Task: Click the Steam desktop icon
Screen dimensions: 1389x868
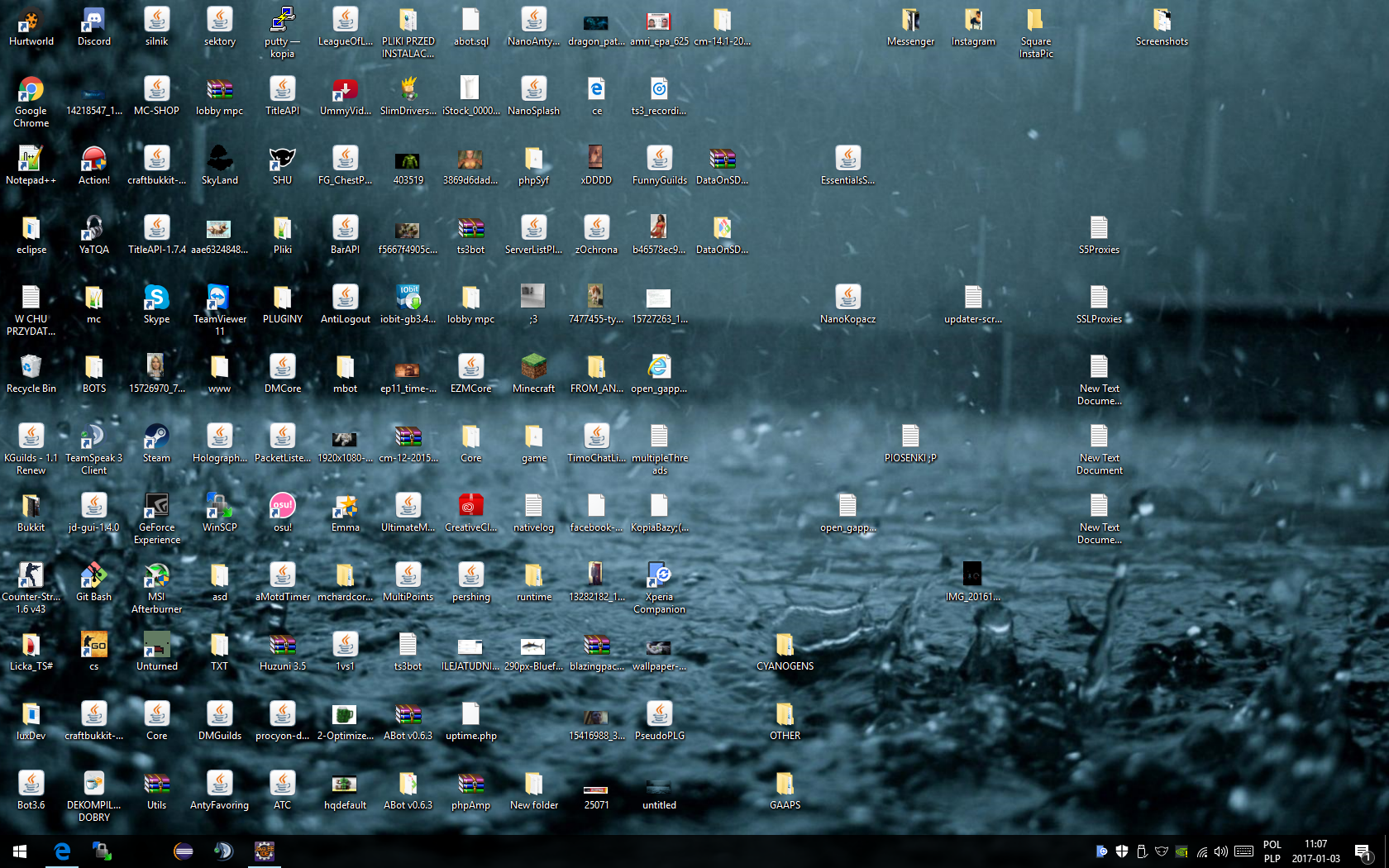Action: [x=156, y=437]
